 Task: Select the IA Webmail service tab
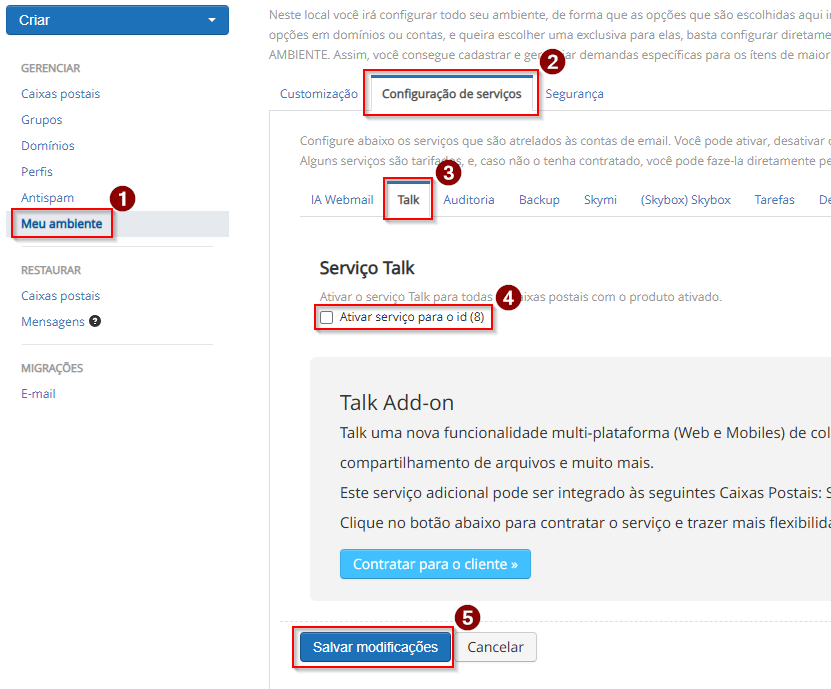(x=342, y=200)
